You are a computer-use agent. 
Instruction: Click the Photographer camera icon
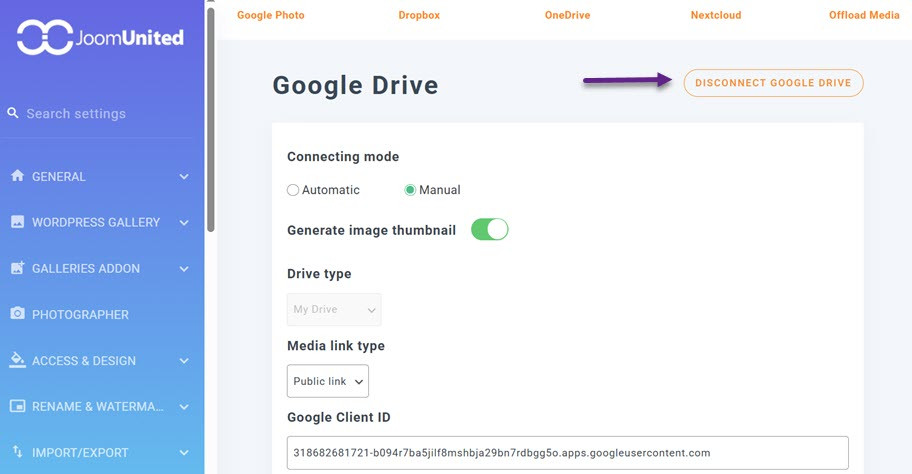(x=17, y=314)
